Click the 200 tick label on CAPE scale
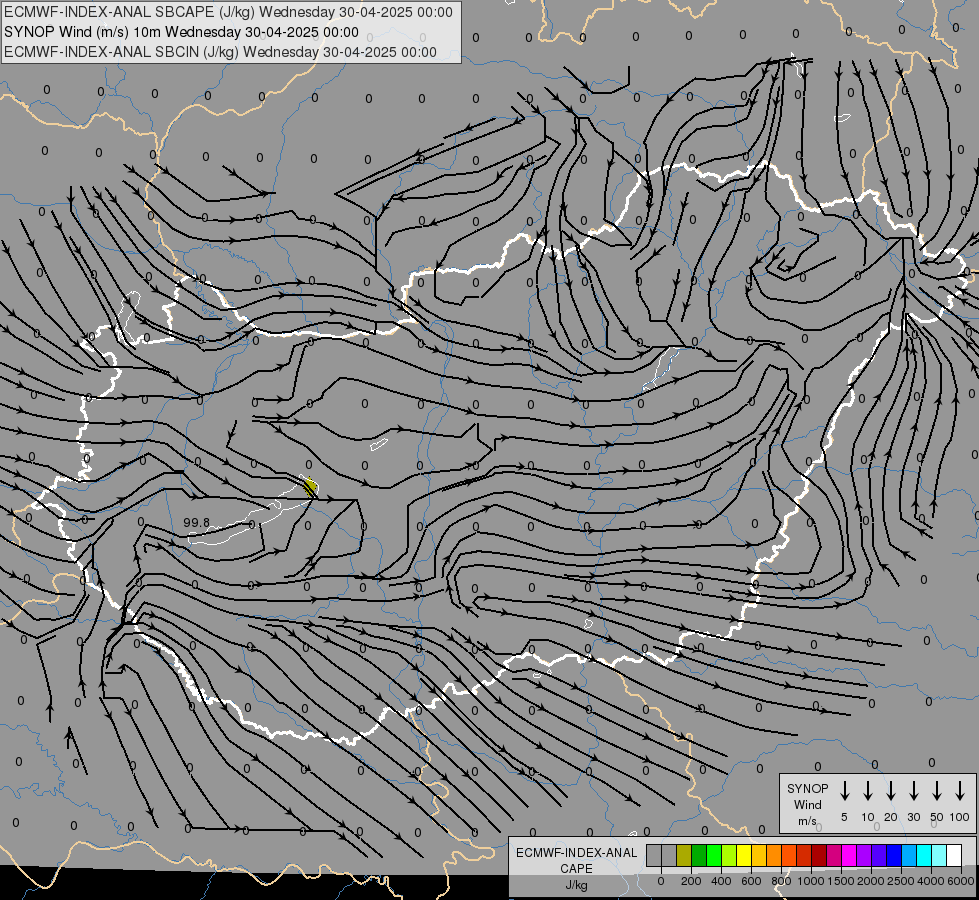Viewport: 979px width, 900px height. 691,881
